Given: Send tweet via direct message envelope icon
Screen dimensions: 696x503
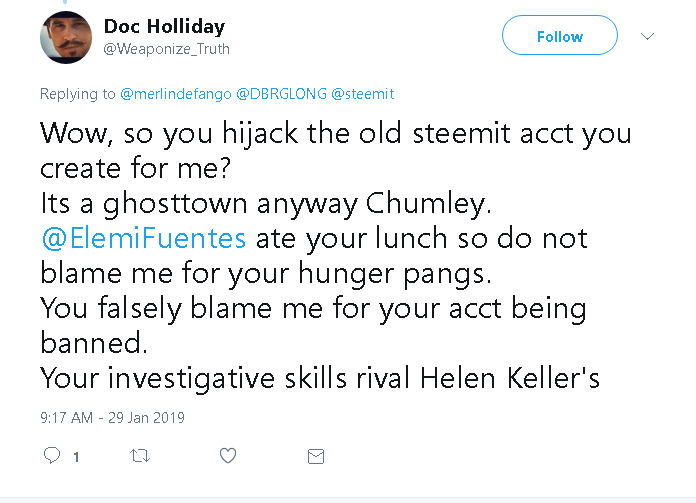Looking at the screenshot, I should coord(315,456).
